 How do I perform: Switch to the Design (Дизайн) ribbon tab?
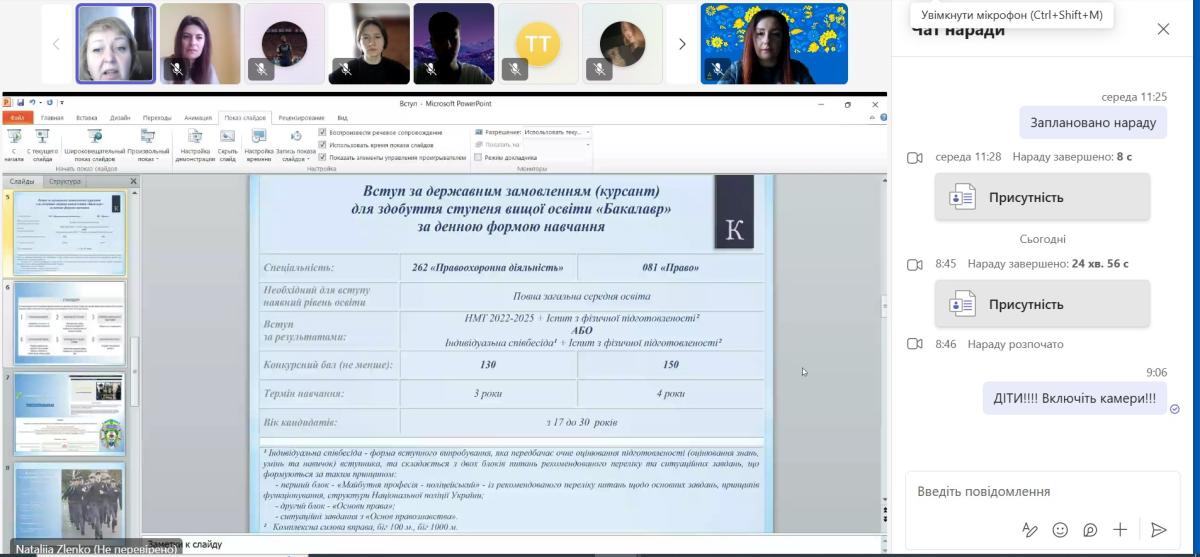(x=120, y=117)
